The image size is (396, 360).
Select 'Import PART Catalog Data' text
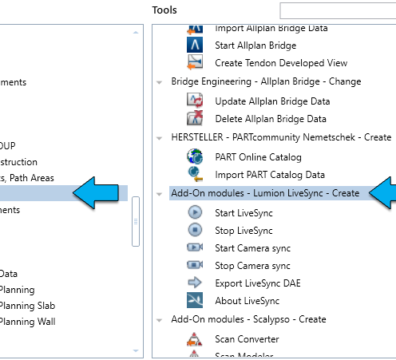270,175
